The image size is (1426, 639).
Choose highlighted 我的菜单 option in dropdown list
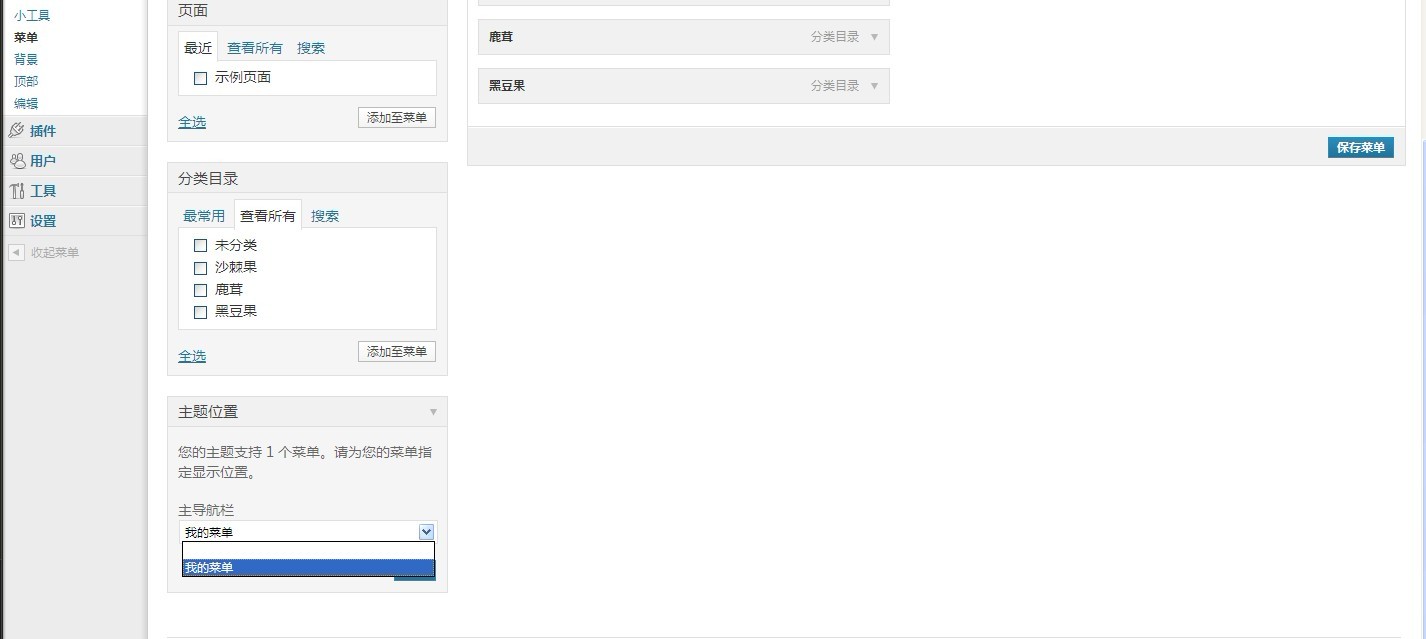pyautogui.click(x=308, y=568)
